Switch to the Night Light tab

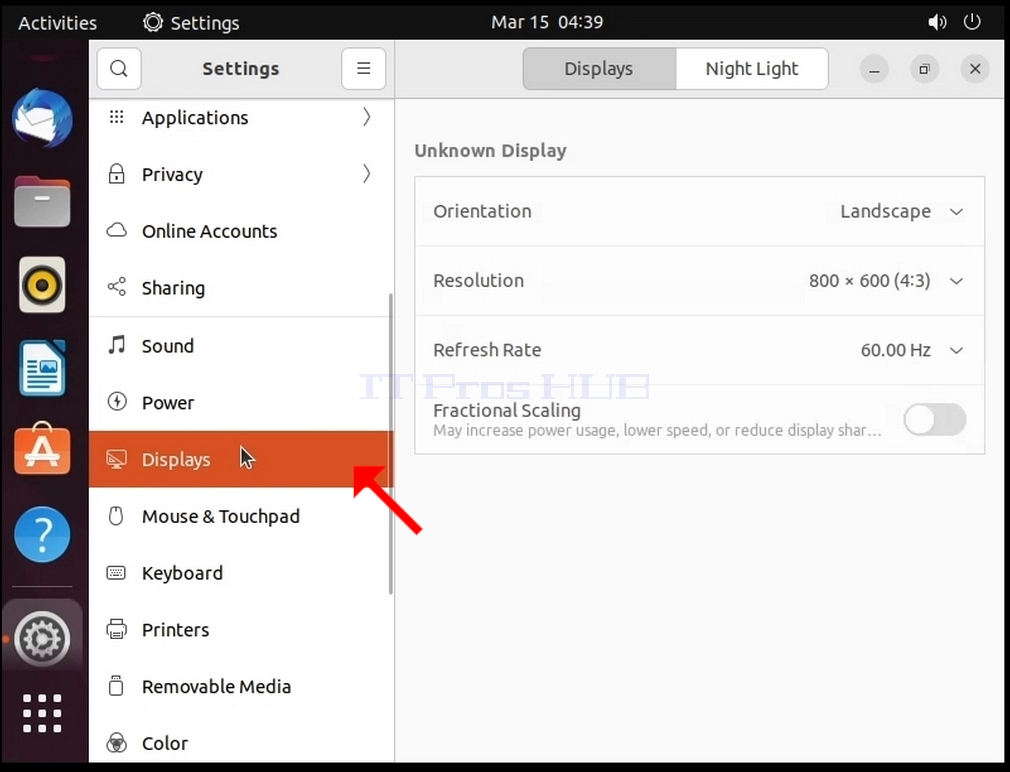pos(752,68)
